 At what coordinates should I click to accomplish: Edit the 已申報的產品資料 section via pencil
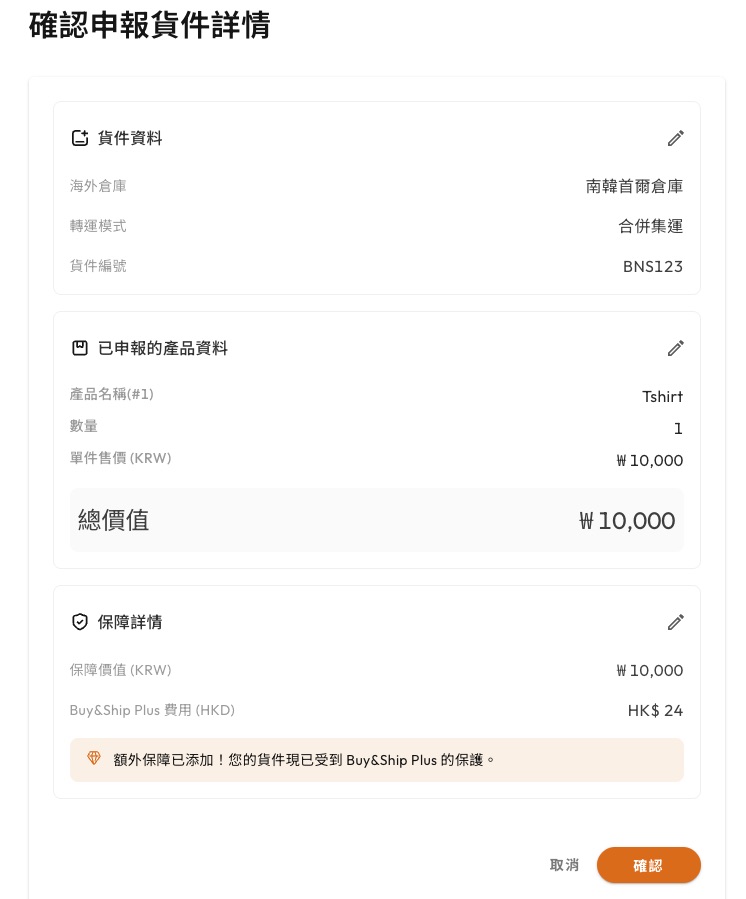click(x=676, y=348)
